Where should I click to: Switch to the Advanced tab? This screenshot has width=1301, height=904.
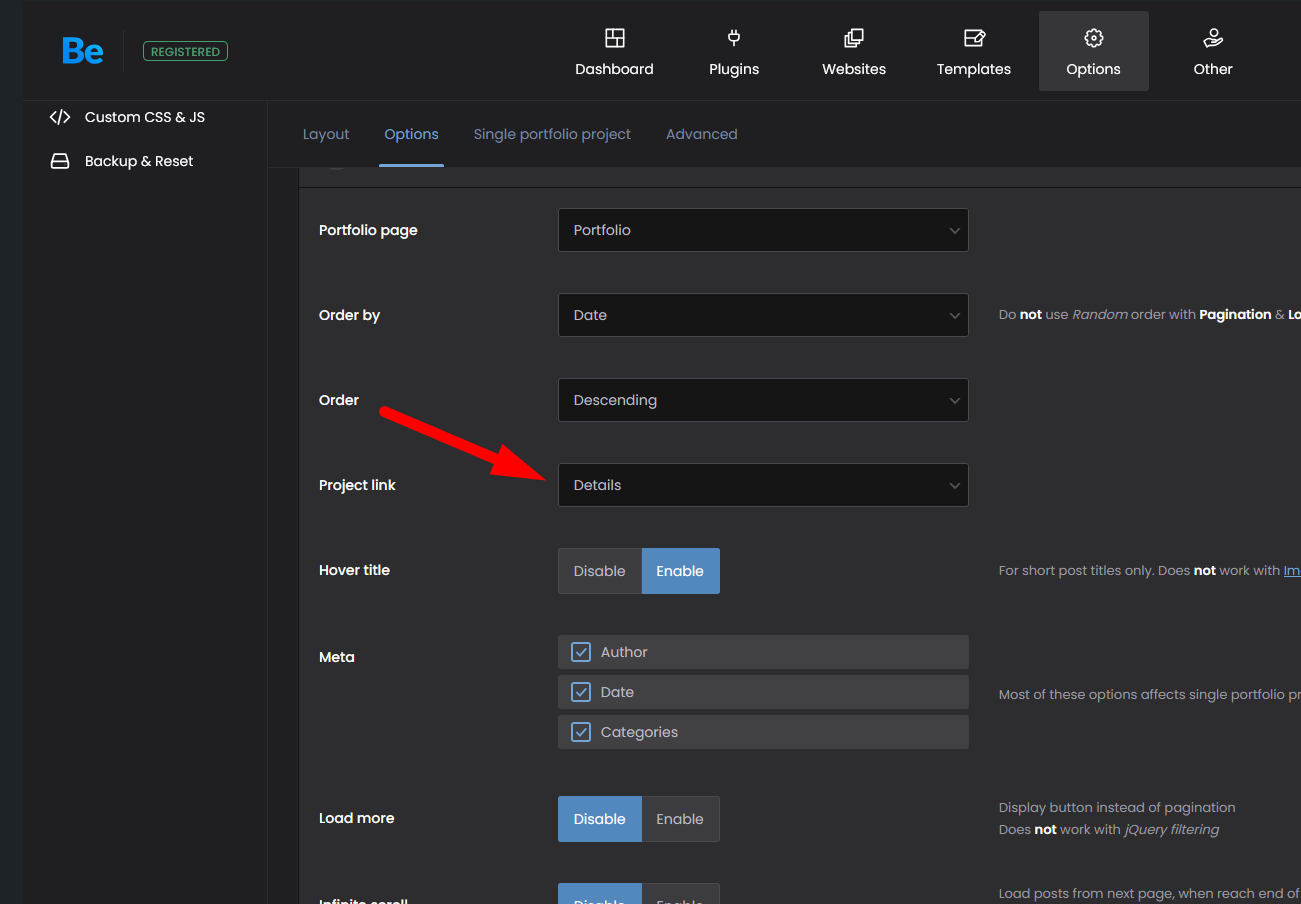(x=702, y=134)
